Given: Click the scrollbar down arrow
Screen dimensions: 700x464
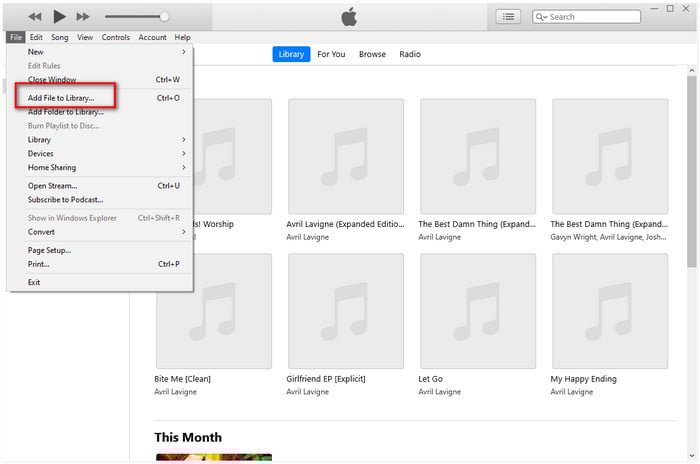Looking at the screenshot, I should [692, 456].
